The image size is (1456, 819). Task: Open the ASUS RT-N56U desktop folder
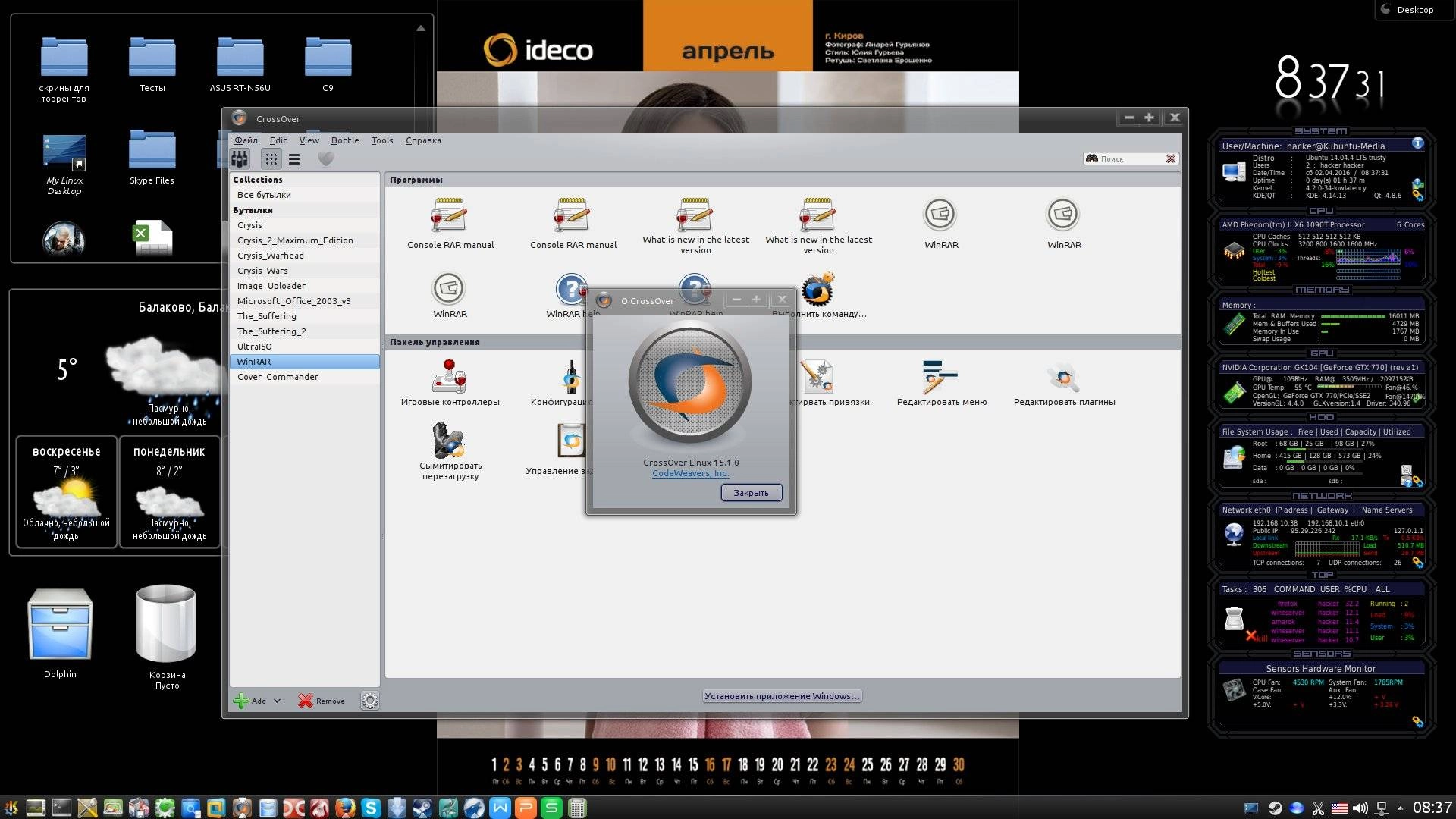pyautogui.click(x=240, y=64)
